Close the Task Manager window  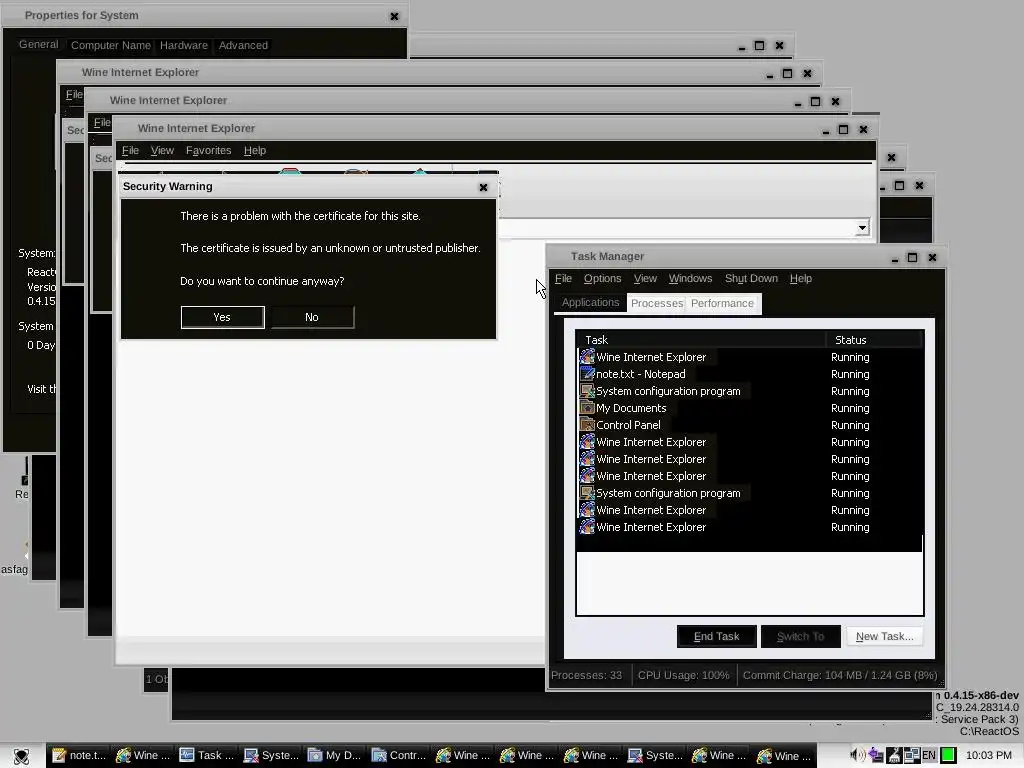point(933,258)
